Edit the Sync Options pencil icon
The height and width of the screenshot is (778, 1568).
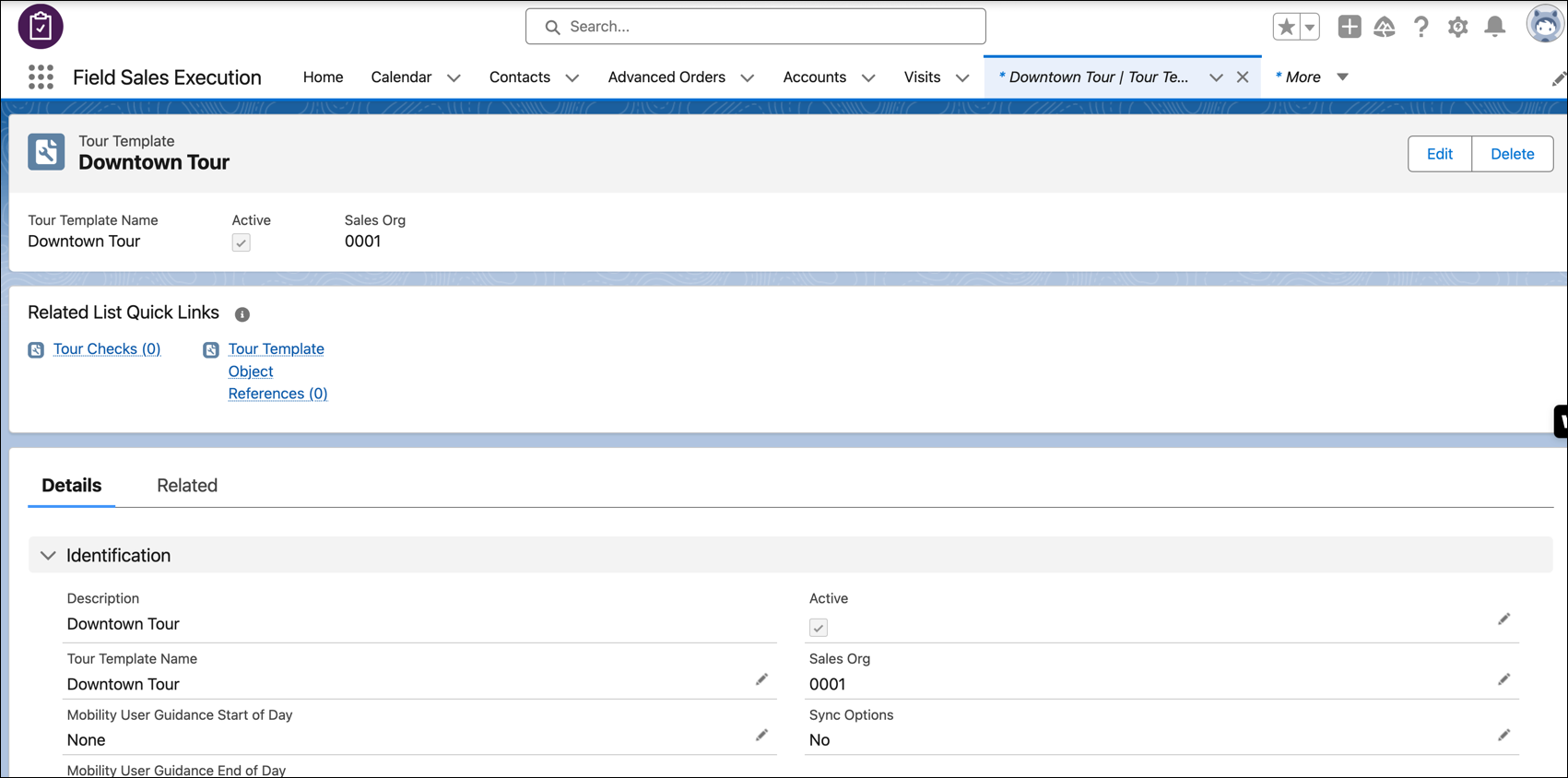(x=1503, y=735)
